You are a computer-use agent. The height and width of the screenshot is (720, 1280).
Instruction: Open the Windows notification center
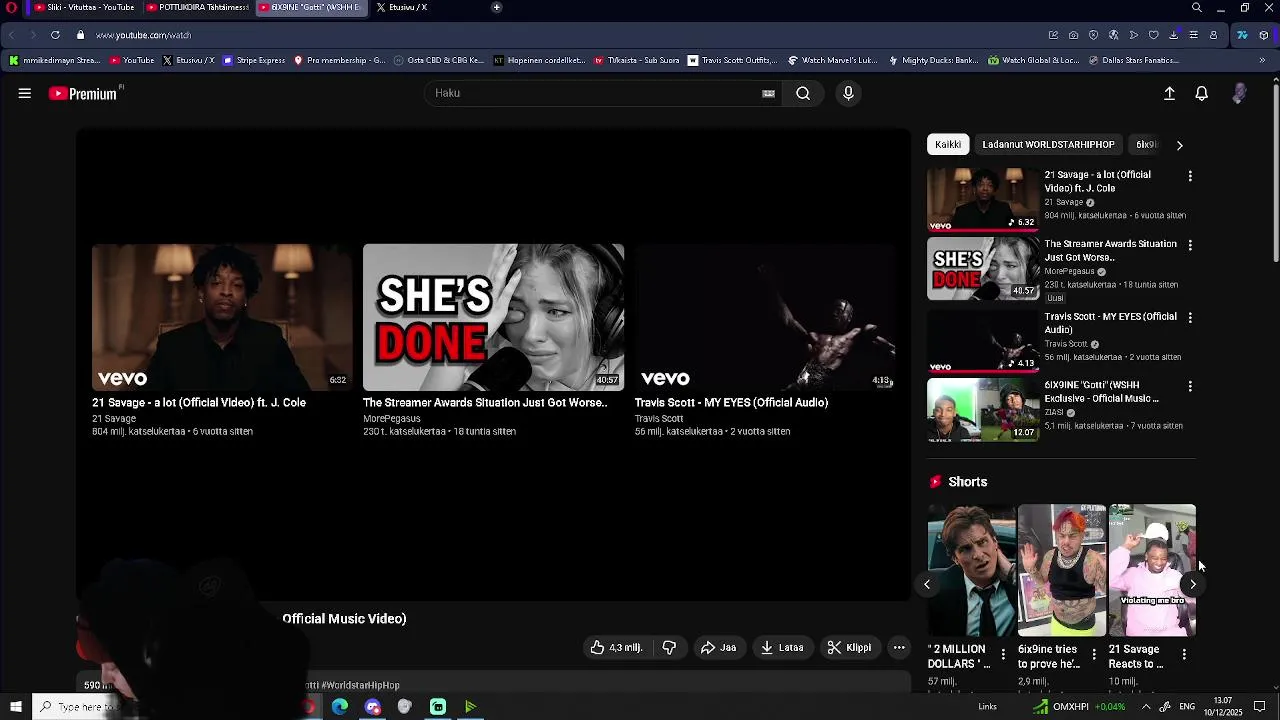tap(1259, 707)
